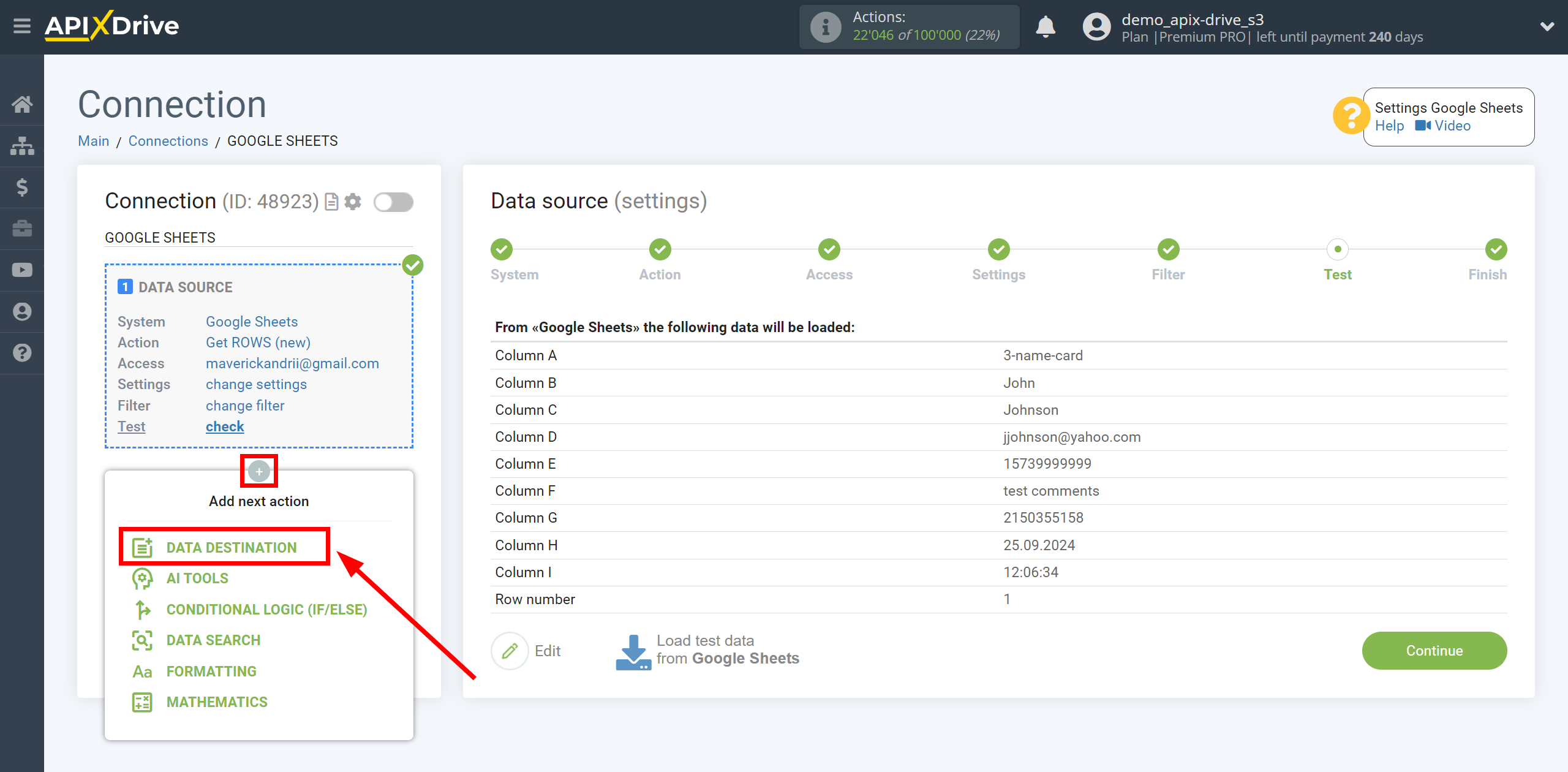The height and width of the screenshot is (772, 1568).
Task: Click the Column B label
Action: click(526, 383)
